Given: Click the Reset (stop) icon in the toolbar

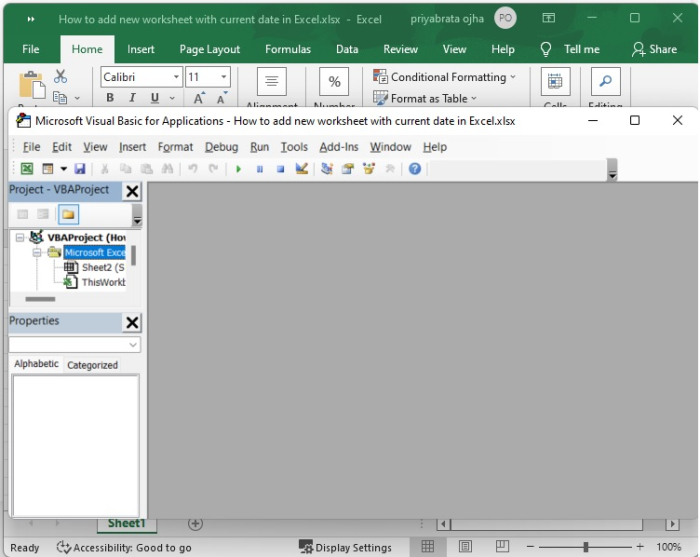Looking at the screenshot, I should pos(280,169).
